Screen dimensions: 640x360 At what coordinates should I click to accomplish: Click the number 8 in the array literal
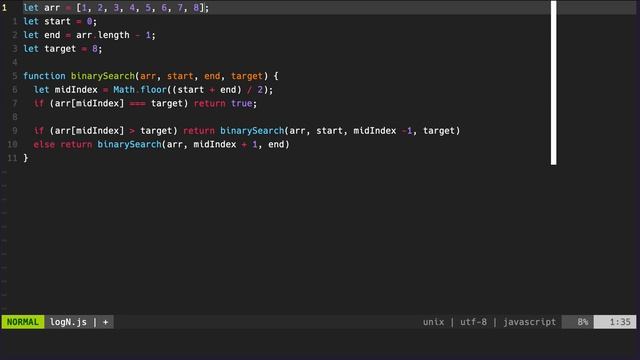click(196, 8)
